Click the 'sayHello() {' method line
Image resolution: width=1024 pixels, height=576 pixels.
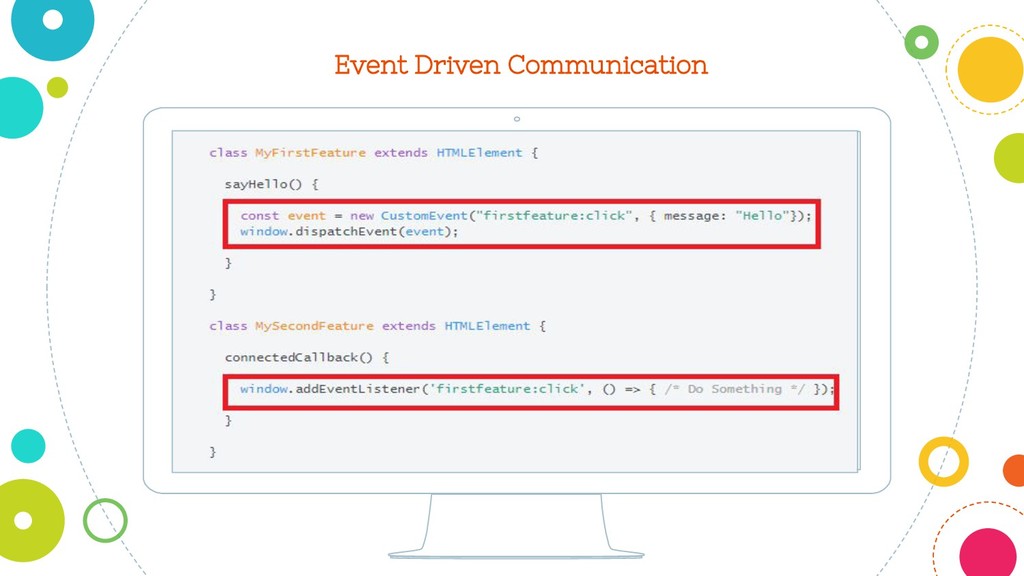(x=272, y=184)
